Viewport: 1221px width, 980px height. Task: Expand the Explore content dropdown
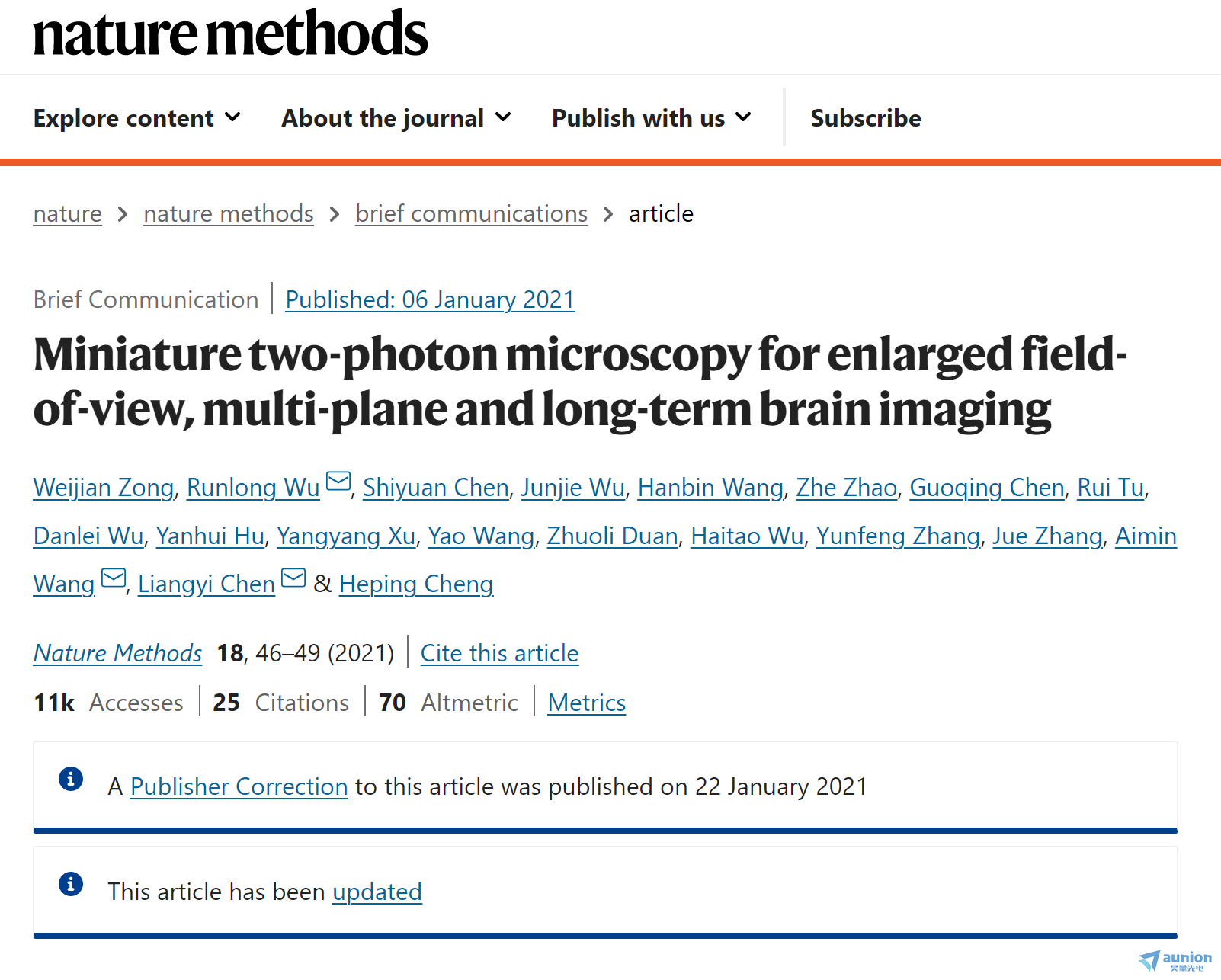click(137, 118)
